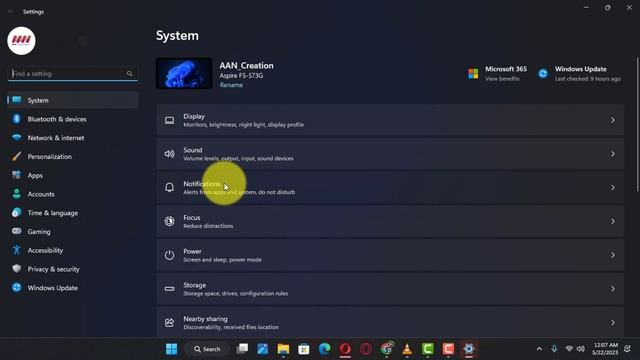This screenshot has width=640, height=360.
Task: Open Privacy & security settings
Action: coord(73,269)
